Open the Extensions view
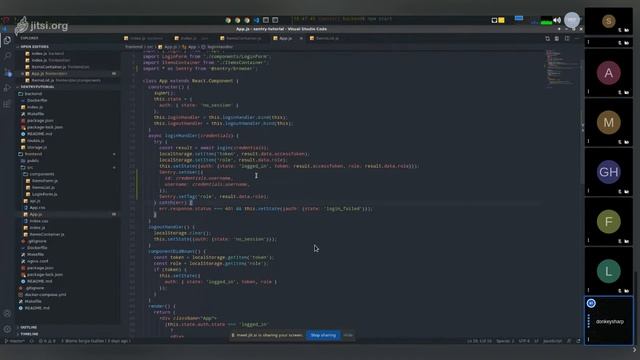Image resolution: width=640 pixels, height=360 pixels. pos(7,104)
